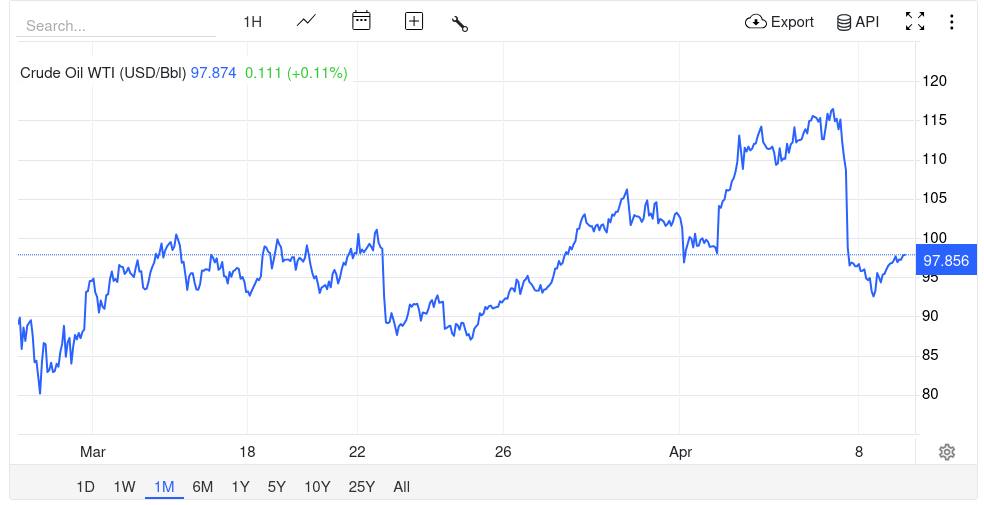Open chart settings gear icon
The width and height of the screenshot is (984, 505).
point(947,452)
